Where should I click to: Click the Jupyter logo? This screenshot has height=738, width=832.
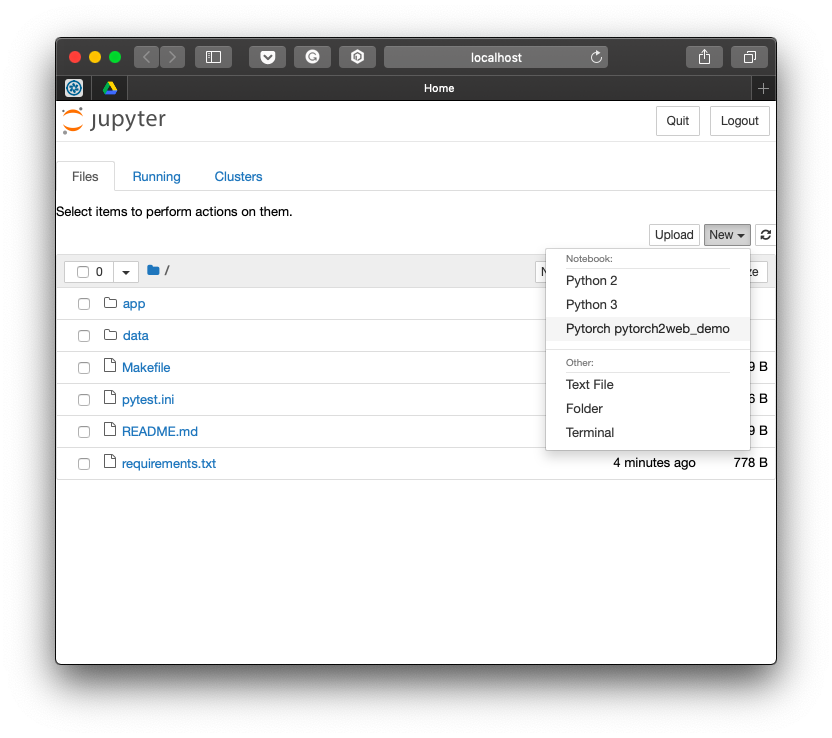pyautogui.click(x=114, y=120)
